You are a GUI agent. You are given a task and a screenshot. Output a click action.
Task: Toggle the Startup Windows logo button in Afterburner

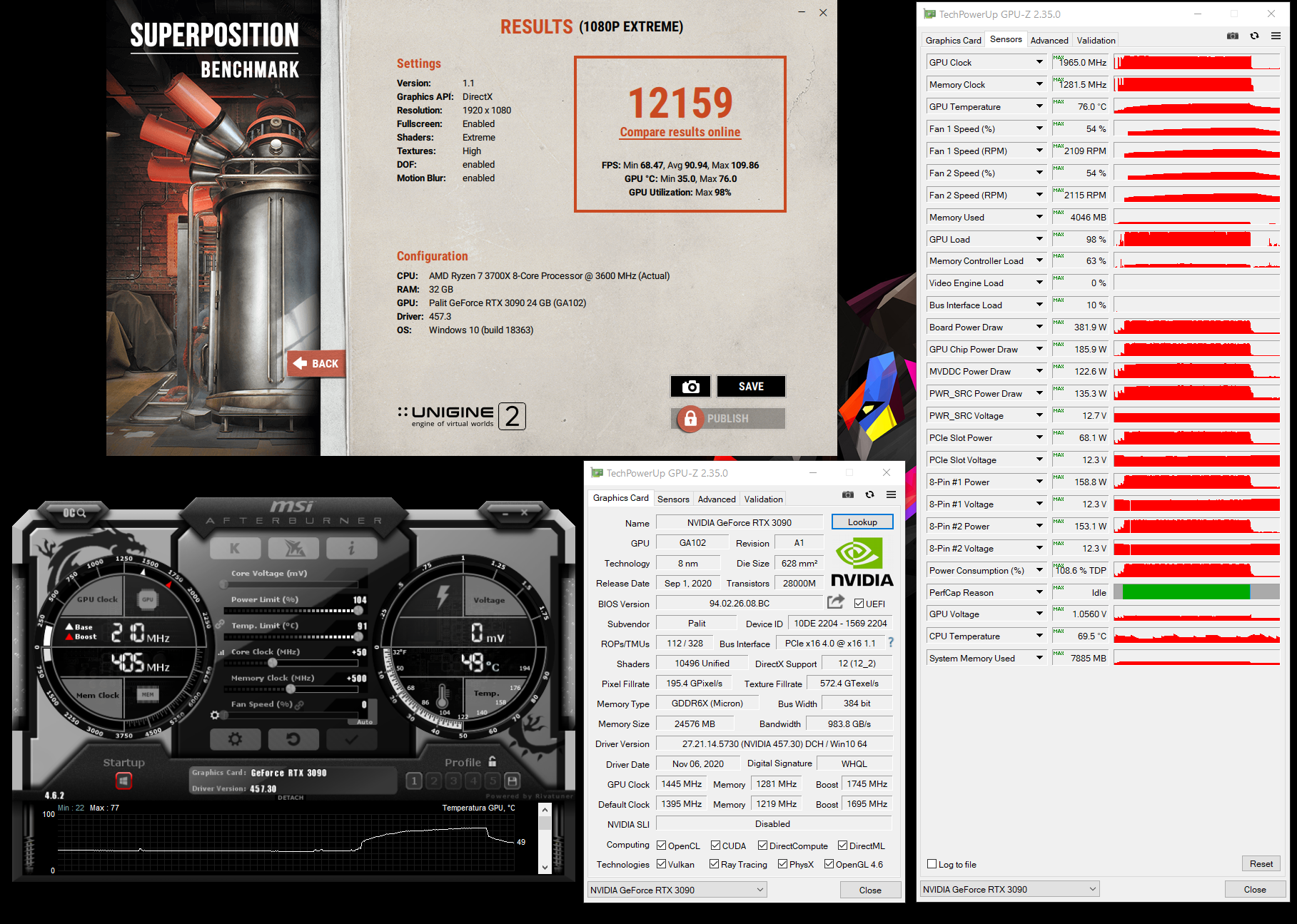click(x=123, y=781)
